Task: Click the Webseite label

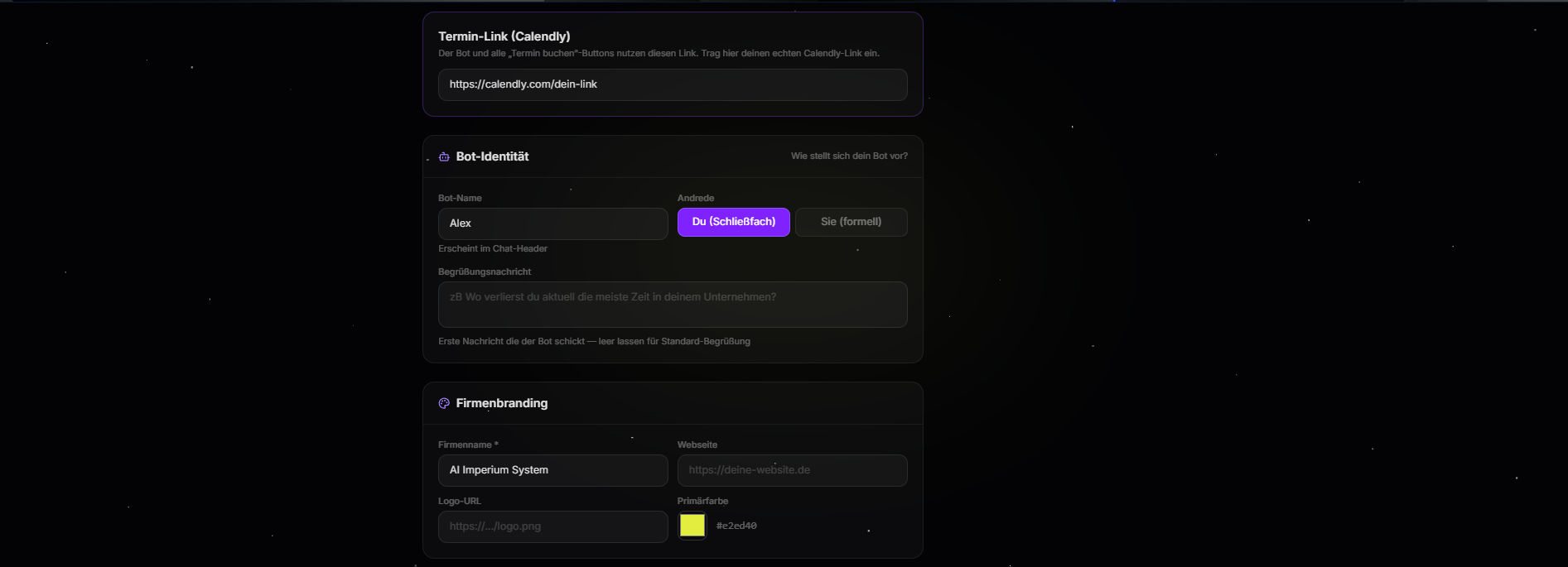Action: click(x=697, y=444)
